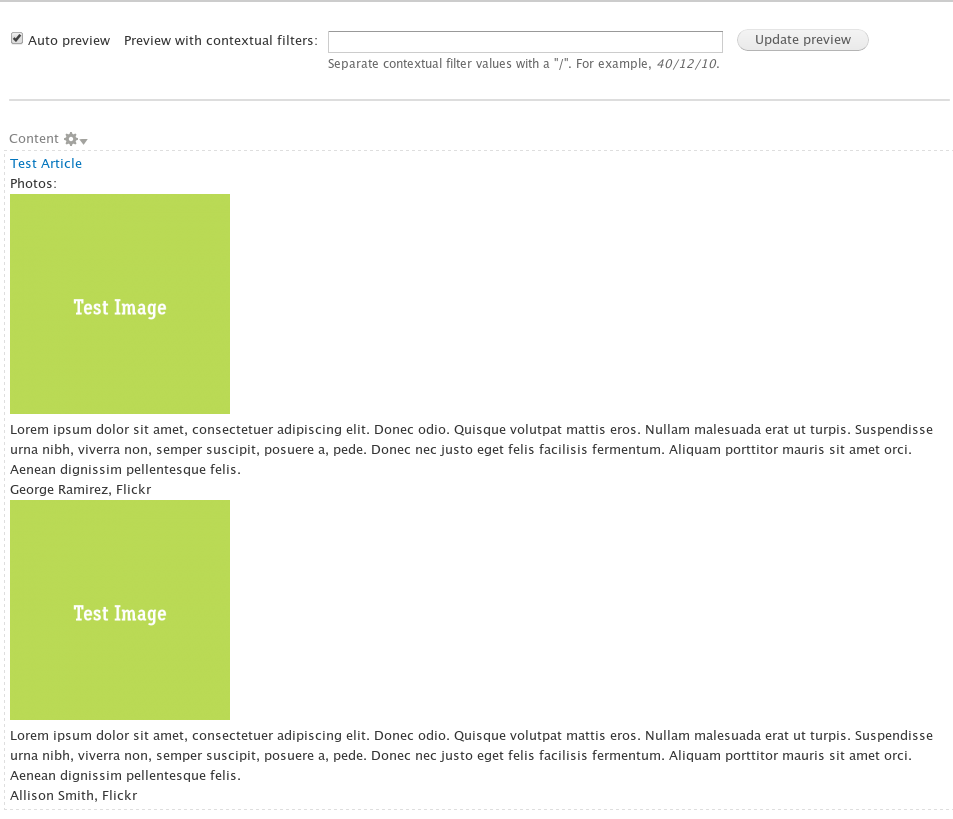Click the Allison Smith, Flickr credit text
953x819 pixels.
[74, 796]
